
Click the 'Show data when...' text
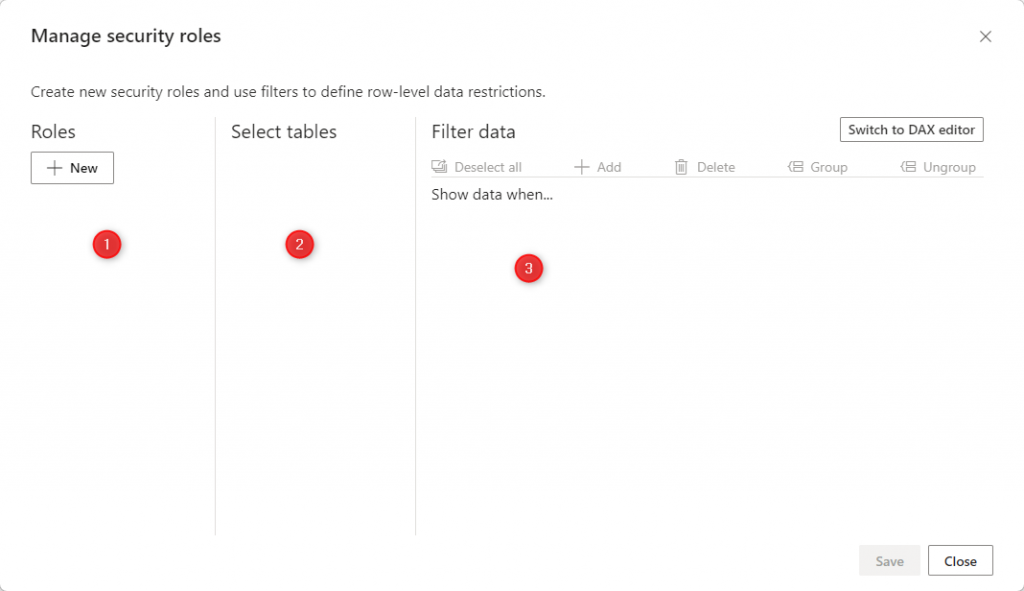click(492, 194)
